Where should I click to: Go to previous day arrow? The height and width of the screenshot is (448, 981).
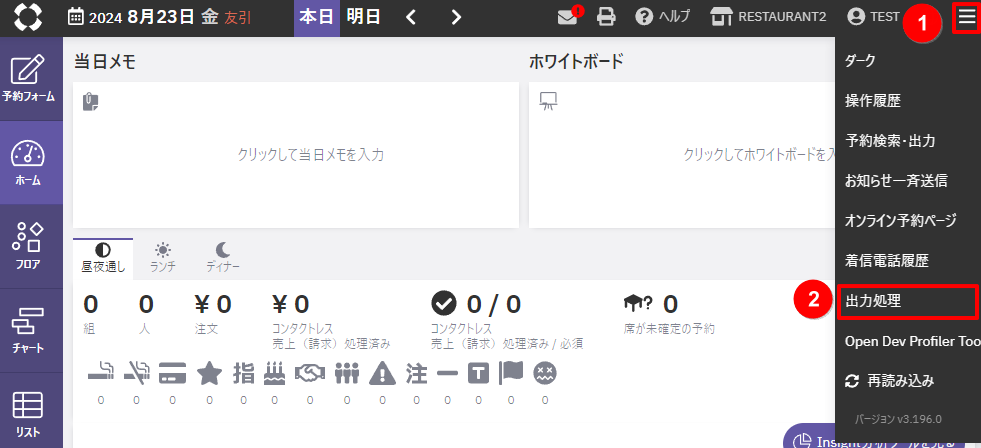point(411,17)
